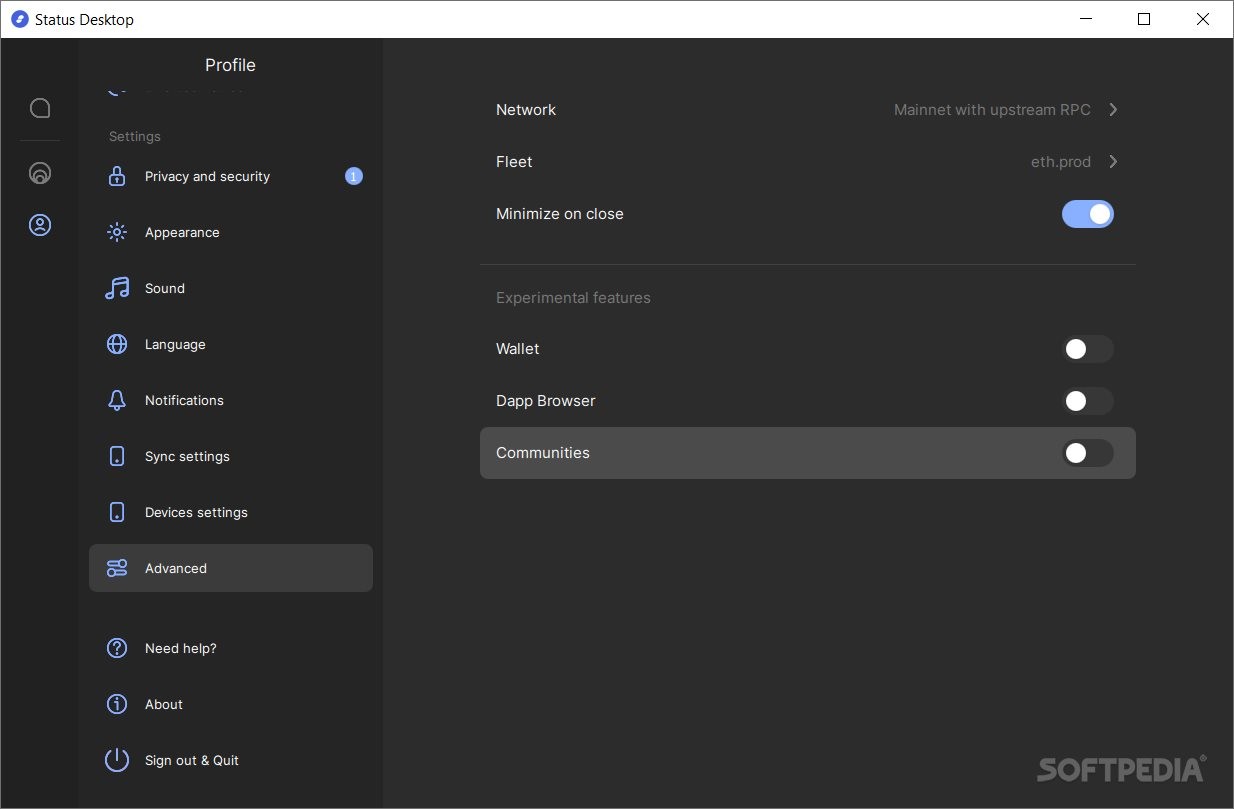1234x809 pixels.
Task: Click the 'eth.prod' fleet value
Action: coord(1061,162)
